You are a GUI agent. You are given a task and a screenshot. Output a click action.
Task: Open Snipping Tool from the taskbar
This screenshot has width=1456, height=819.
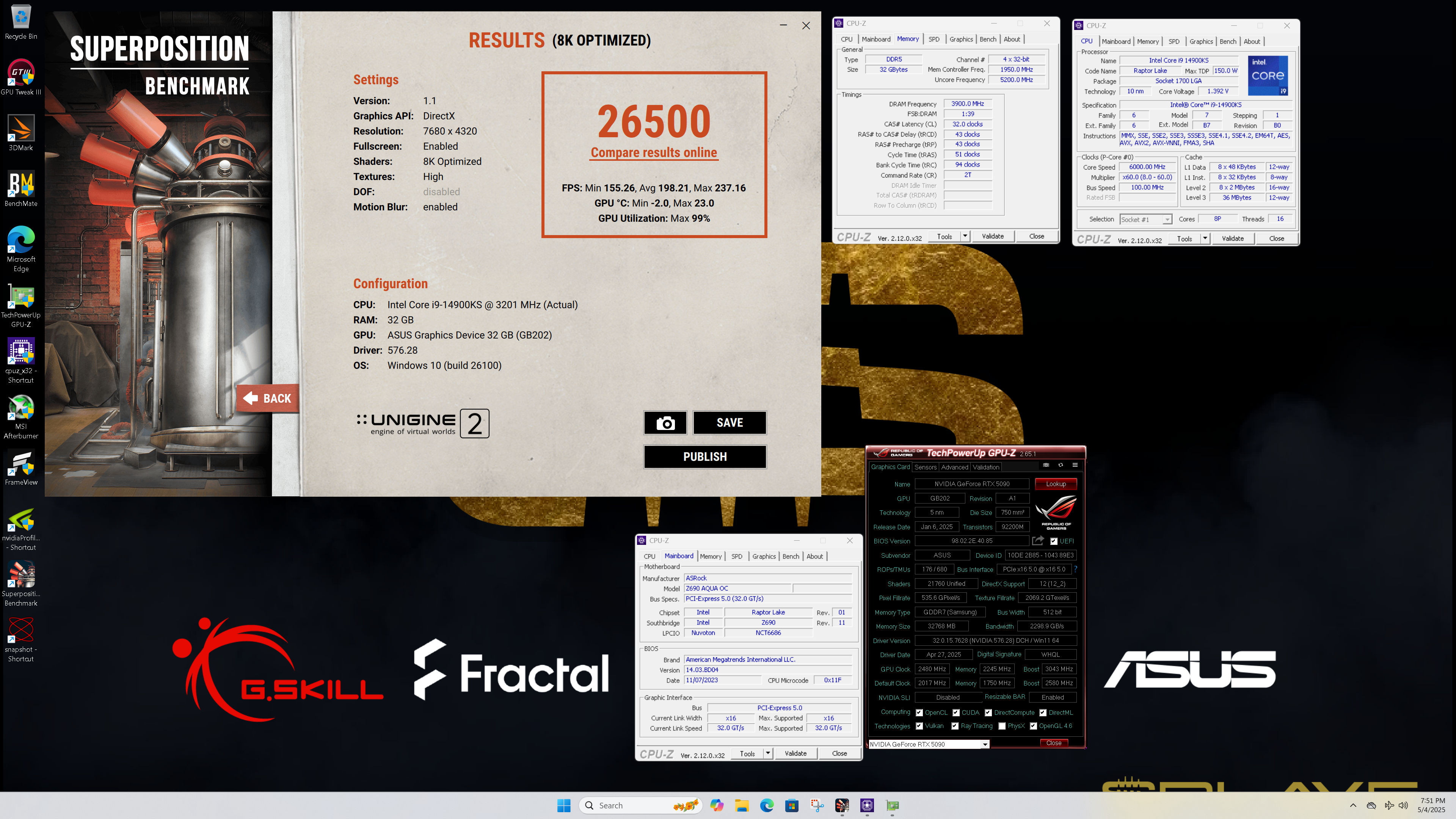817,805
